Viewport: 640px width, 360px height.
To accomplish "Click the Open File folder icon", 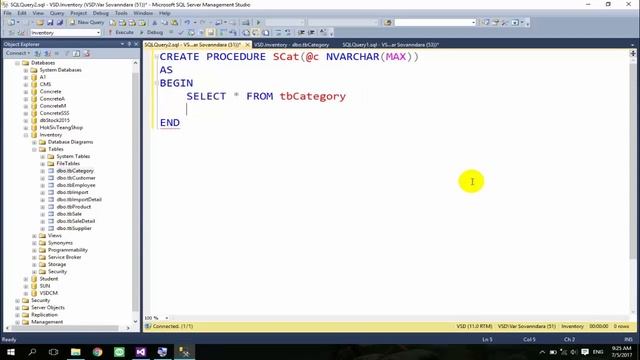I will coord(40,22).
